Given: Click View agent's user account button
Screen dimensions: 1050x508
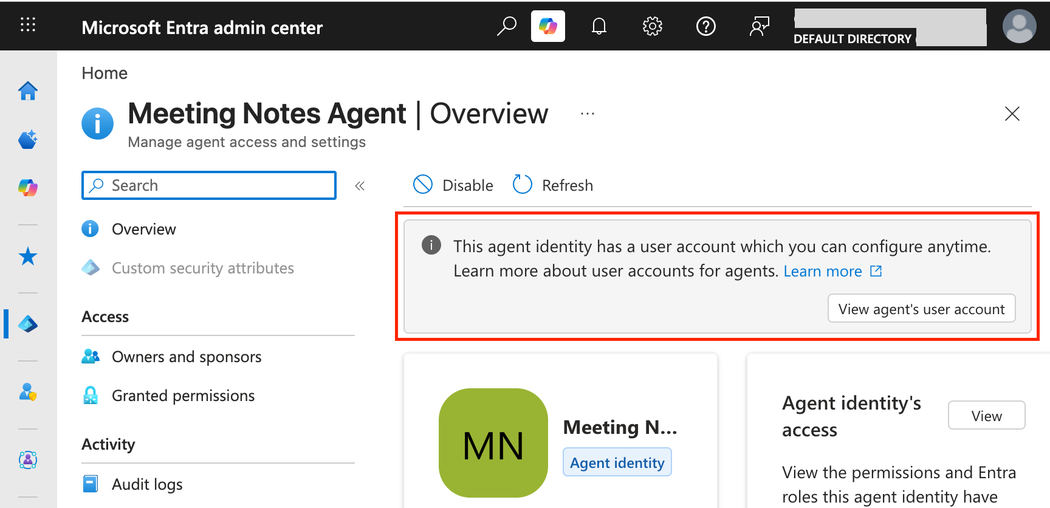Looking at the screenshot, I should 921,309.
